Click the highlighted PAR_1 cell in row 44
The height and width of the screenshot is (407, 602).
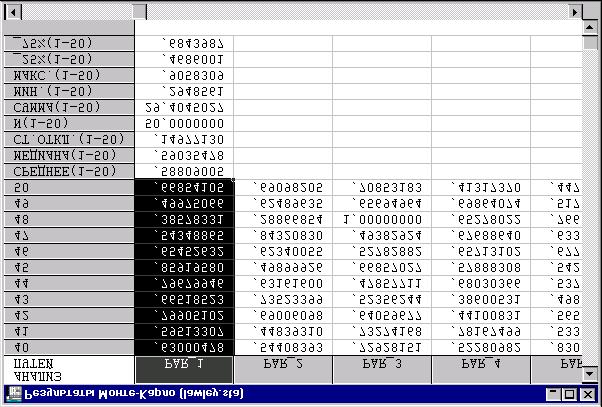click(x=184, y=283)
